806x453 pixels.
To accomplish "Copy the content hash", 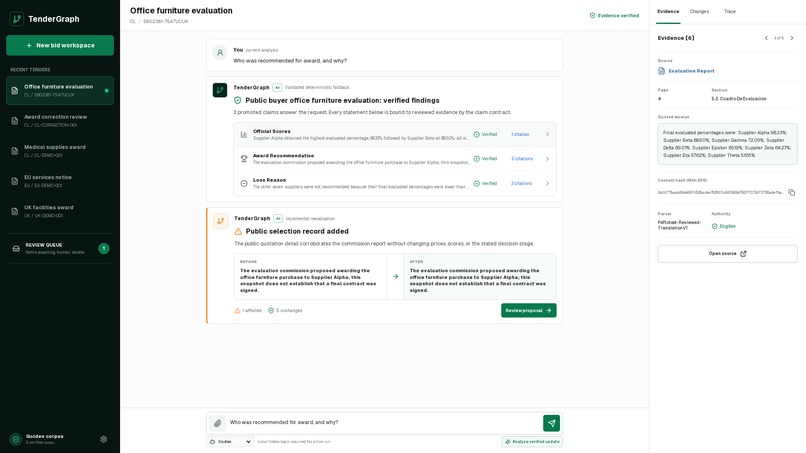I will [x=792, y=192].
